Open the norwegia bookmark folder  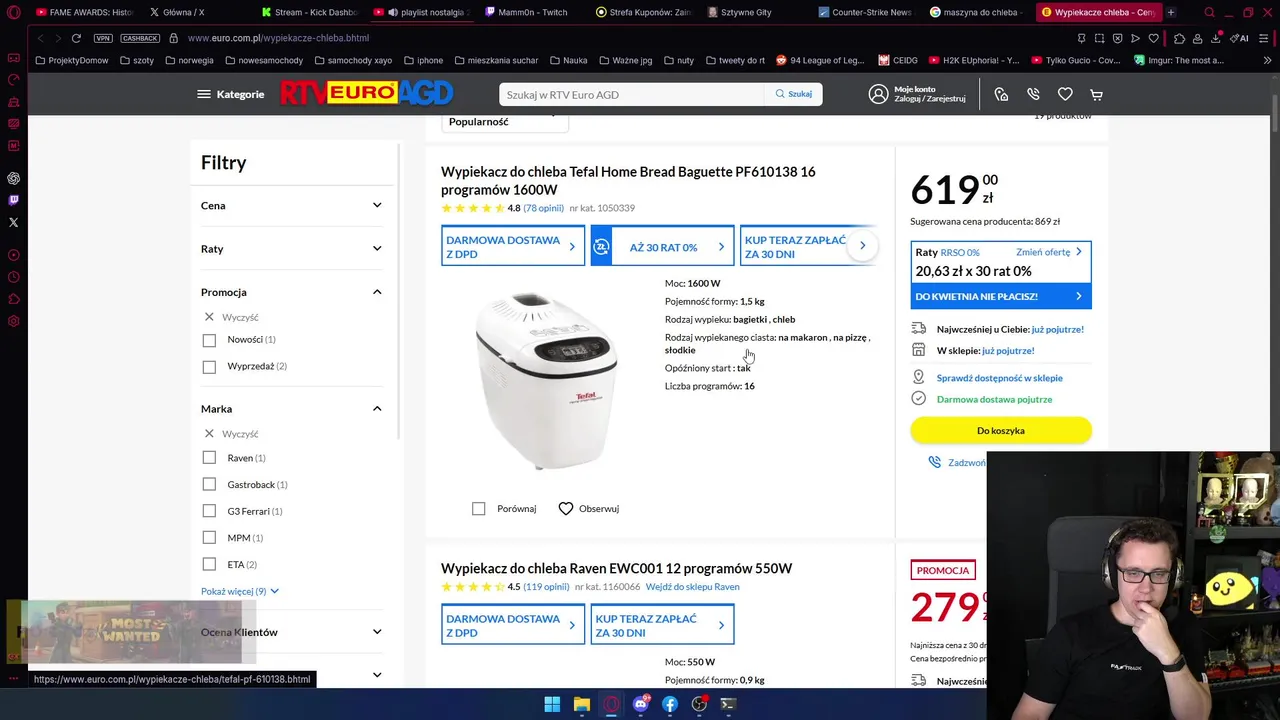188,60
